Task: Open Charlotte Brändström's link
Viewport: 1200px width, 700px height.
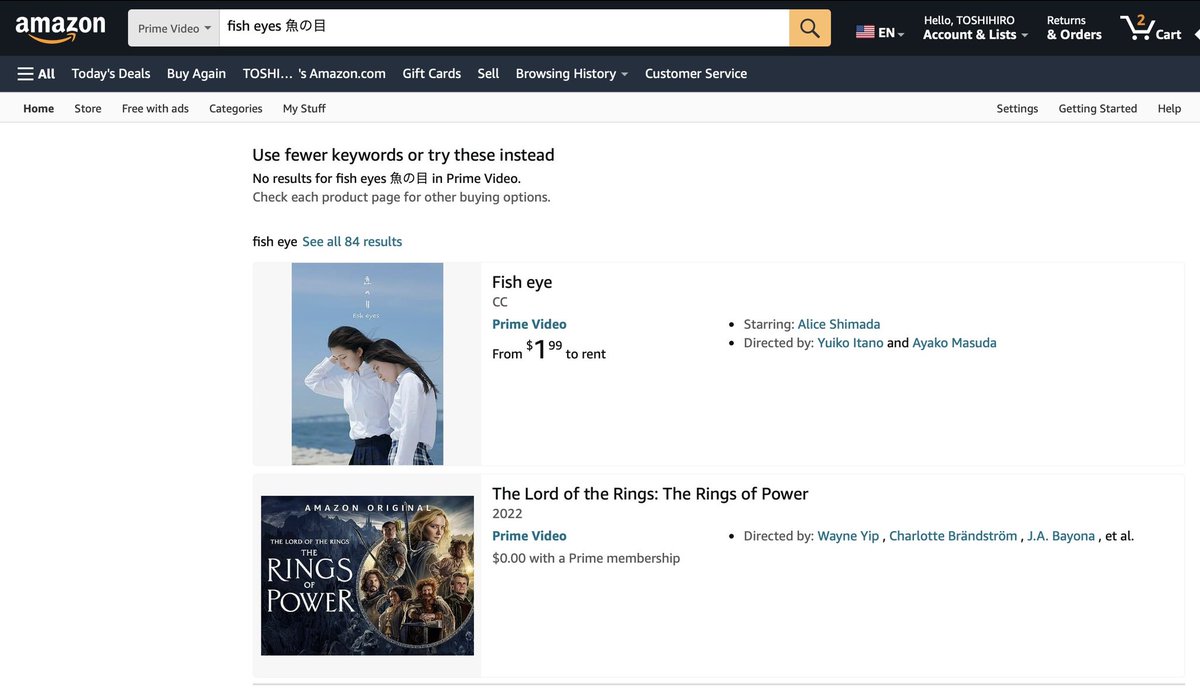Action: point(953,536)
